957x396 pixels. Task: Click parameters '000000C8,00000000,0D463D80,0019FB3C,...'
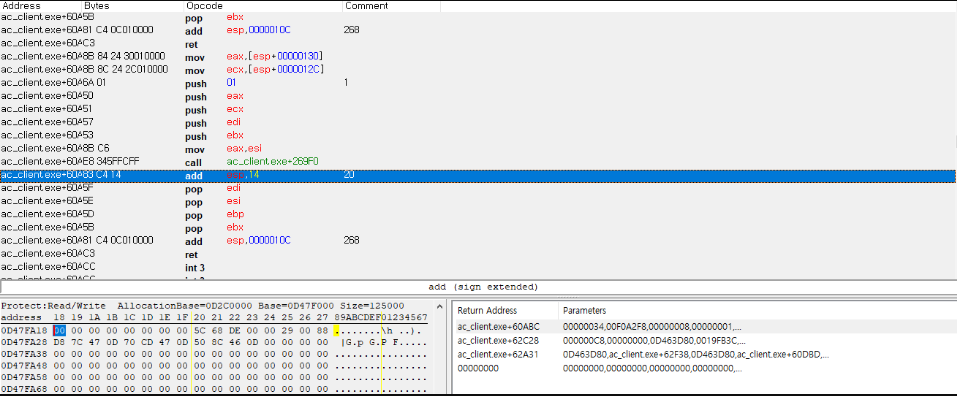click(654, 340)
